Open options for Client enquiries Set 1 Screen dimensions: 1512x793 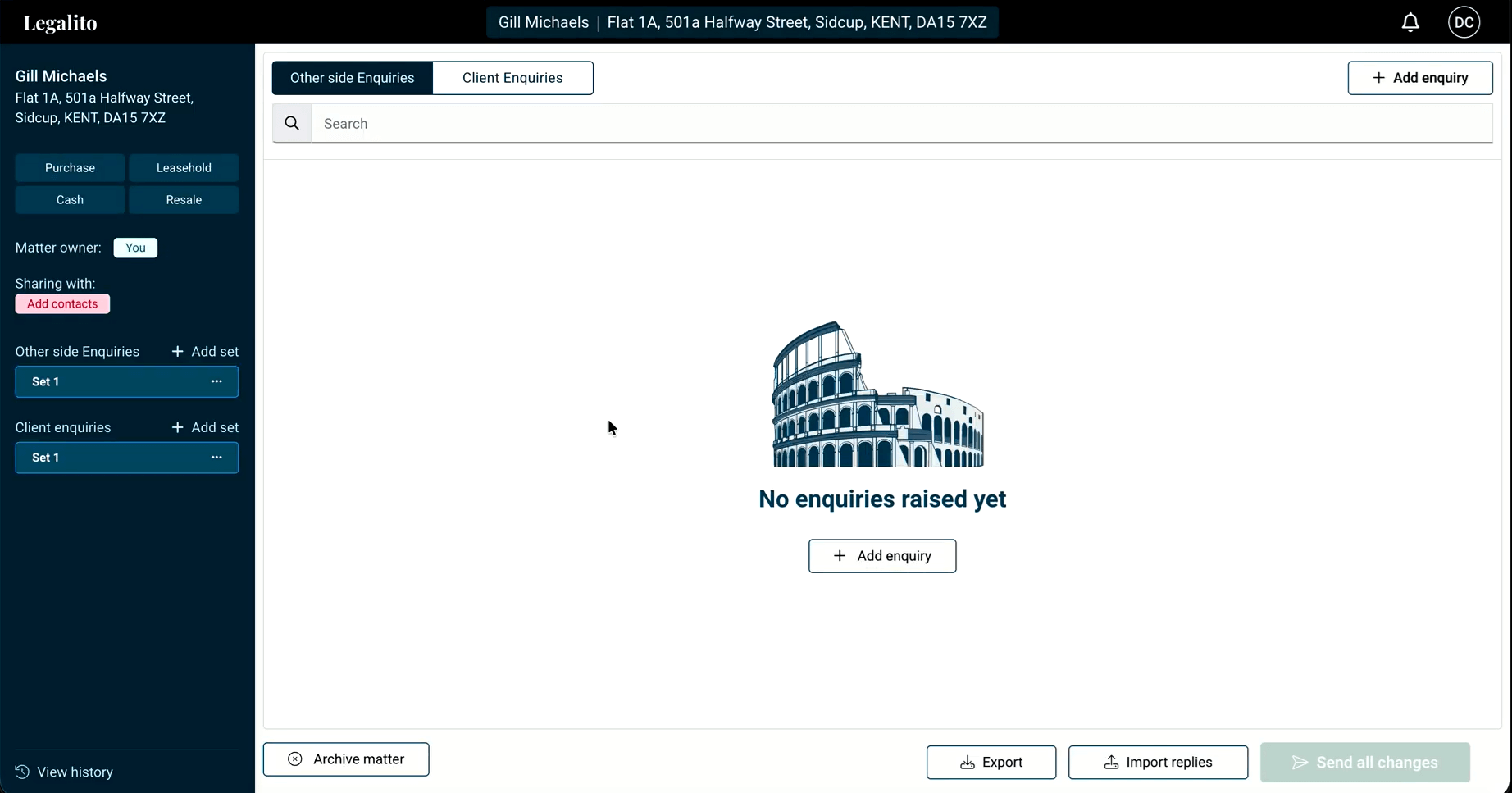216,458
